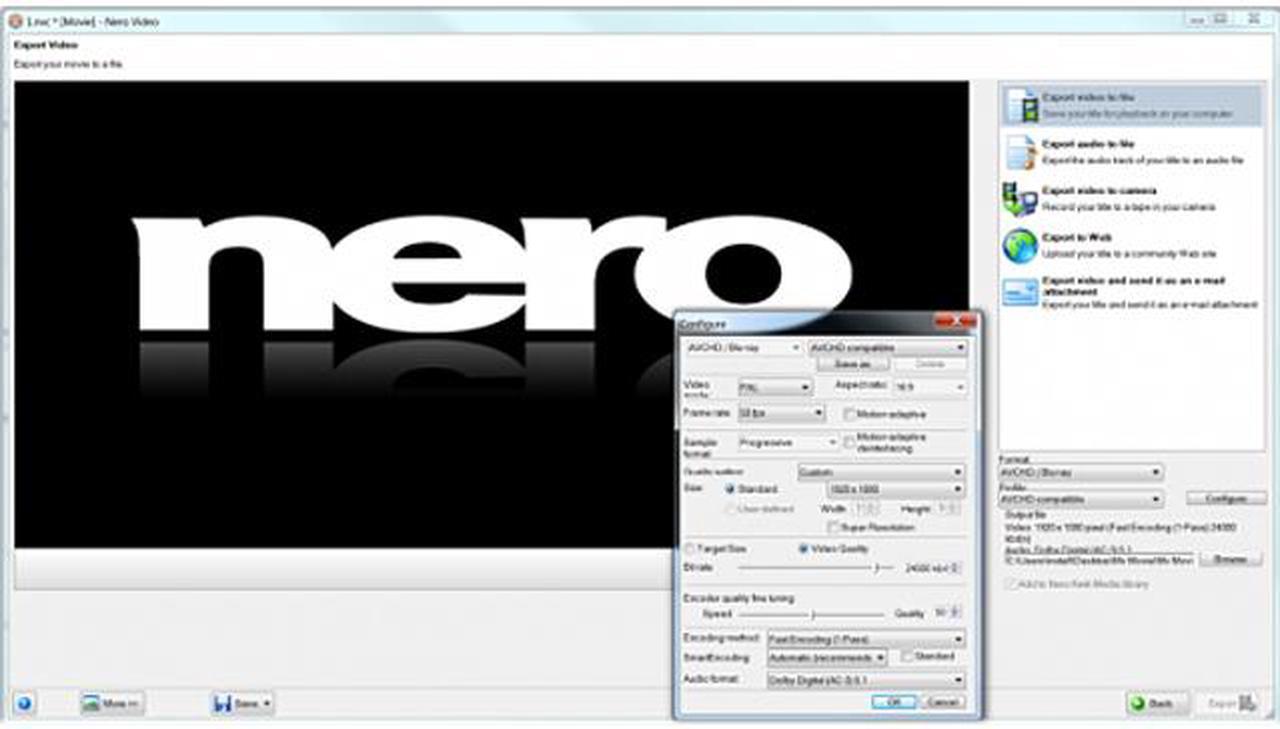This screenshot has height=729, width=1280.
Task: Enable Motion adaptive next to frame rate
Action: tap(850, 413)
